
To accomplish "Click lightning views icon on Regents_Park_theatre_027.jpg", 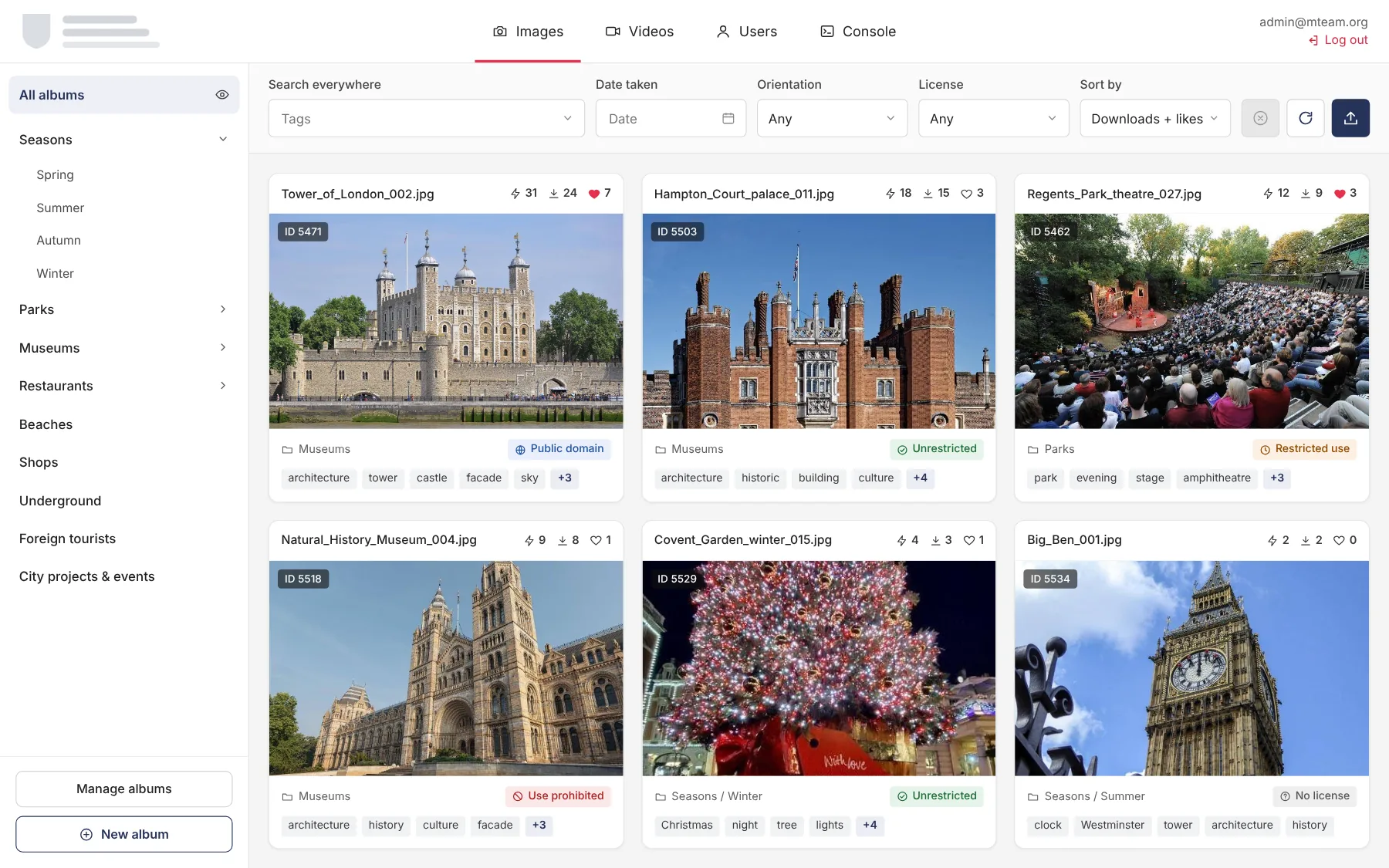I will point(1268,194).
